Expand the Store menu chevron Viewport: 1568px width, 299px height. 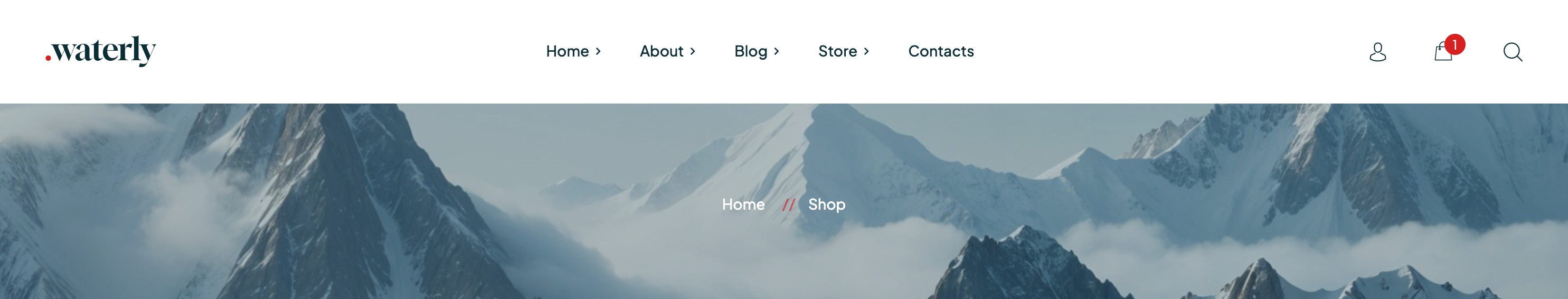pos(866,52)
